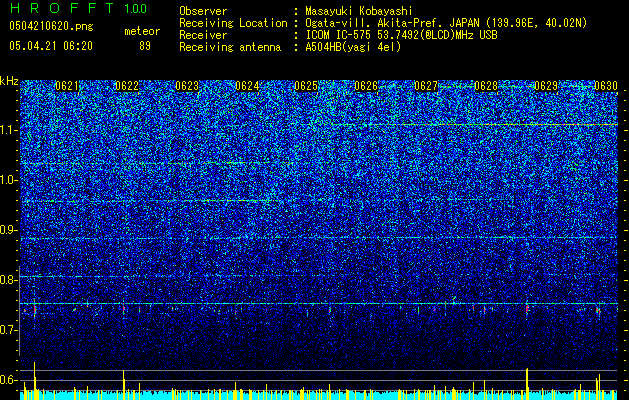Viewport: 629px width, 400px height.
Task: Click the 0624 time marker
Action: point(247,86)
